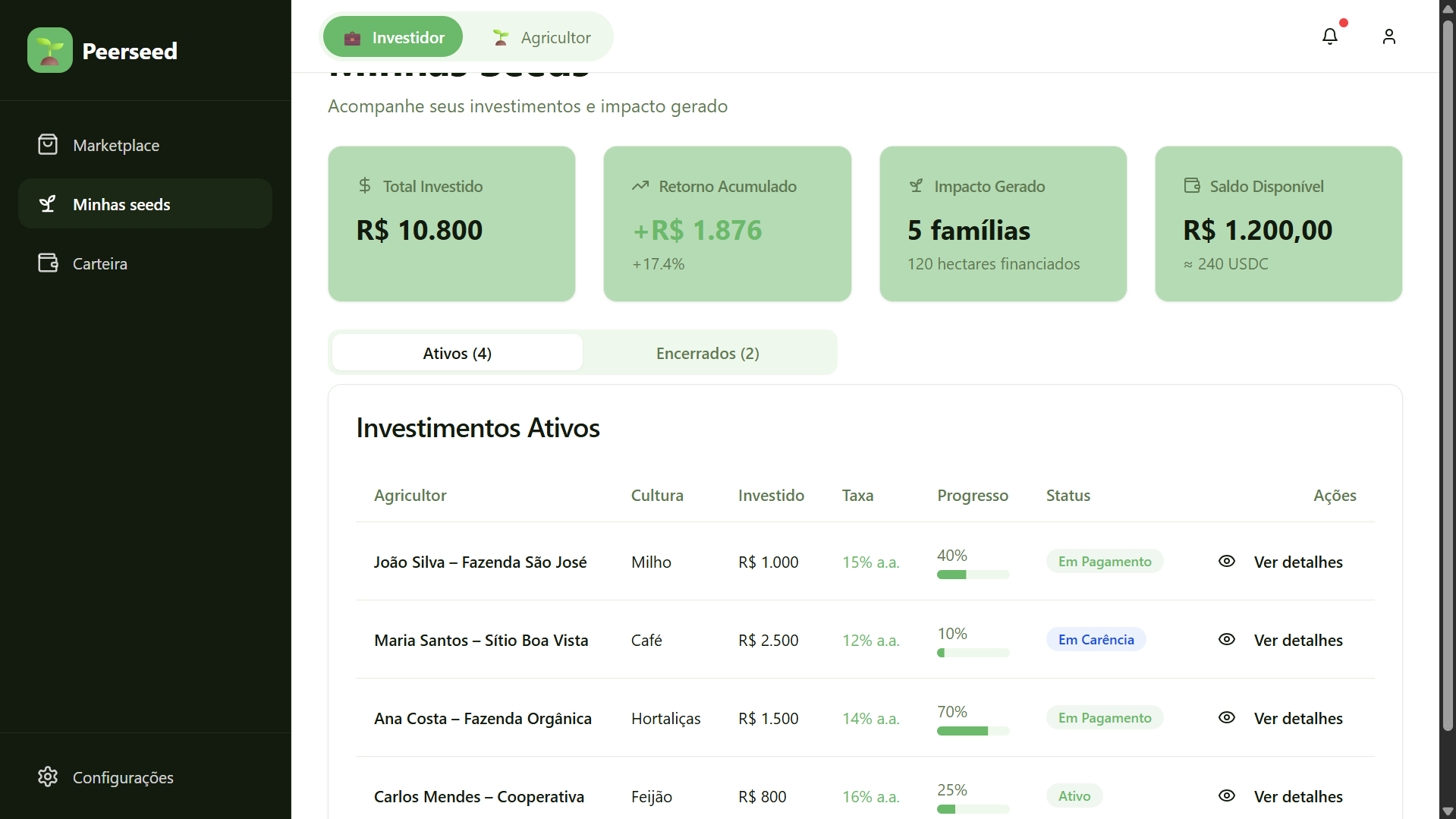The width and height of the screenshot is (1456, 819).
Task: Open Ver detalhes for Carlos Mendes
Action: click(x=1297, y=796)
